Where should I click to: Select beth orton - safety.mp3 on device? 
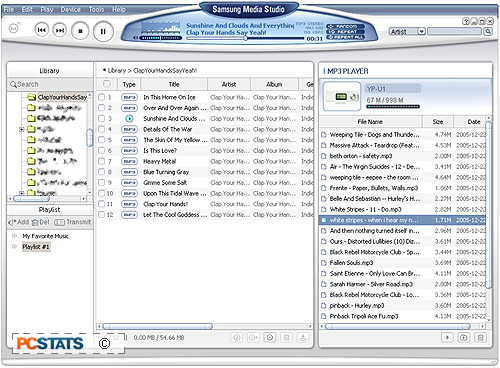click(x=403, y=156)
